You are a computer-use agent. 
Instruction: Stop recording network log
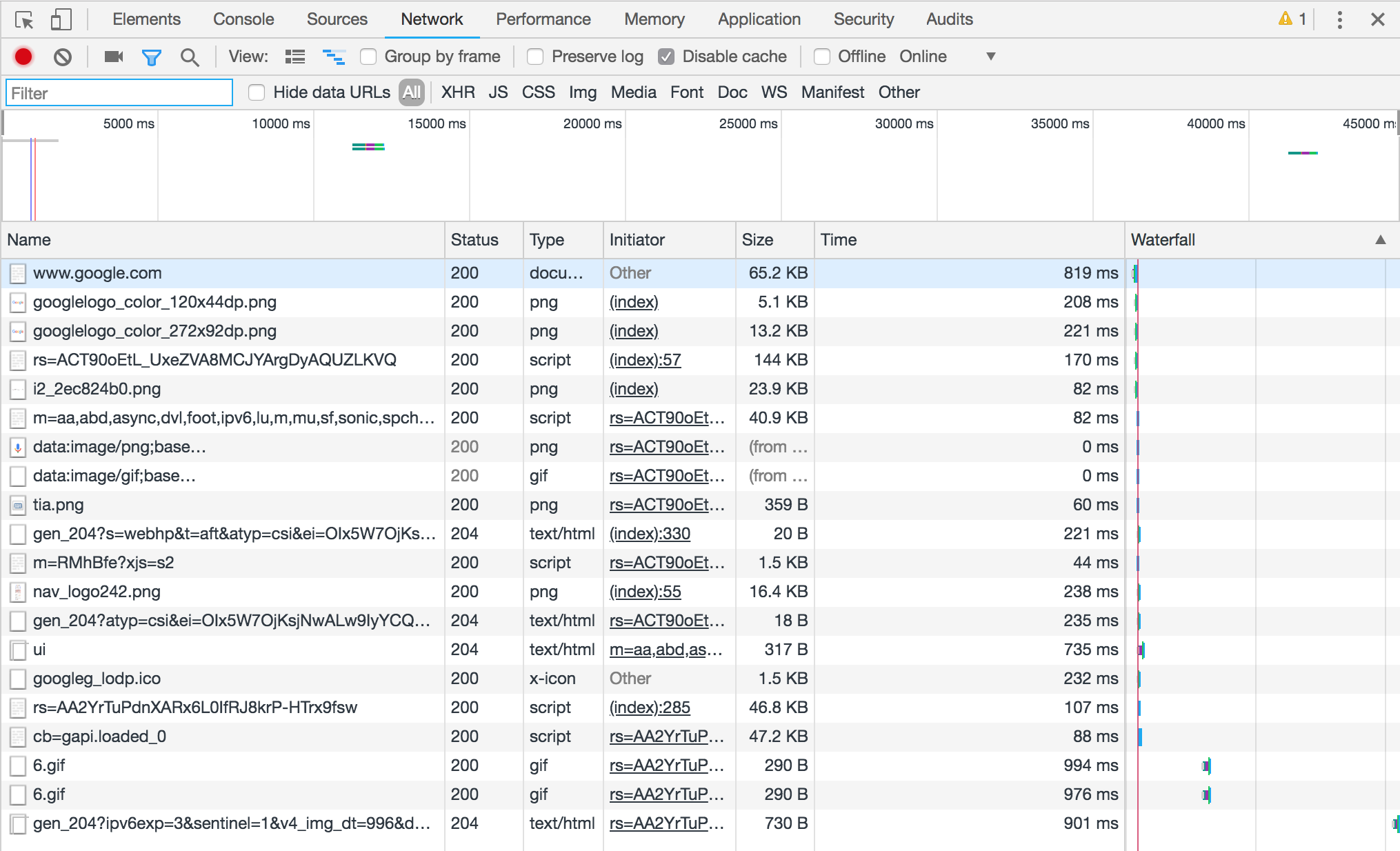coord(23,57)
